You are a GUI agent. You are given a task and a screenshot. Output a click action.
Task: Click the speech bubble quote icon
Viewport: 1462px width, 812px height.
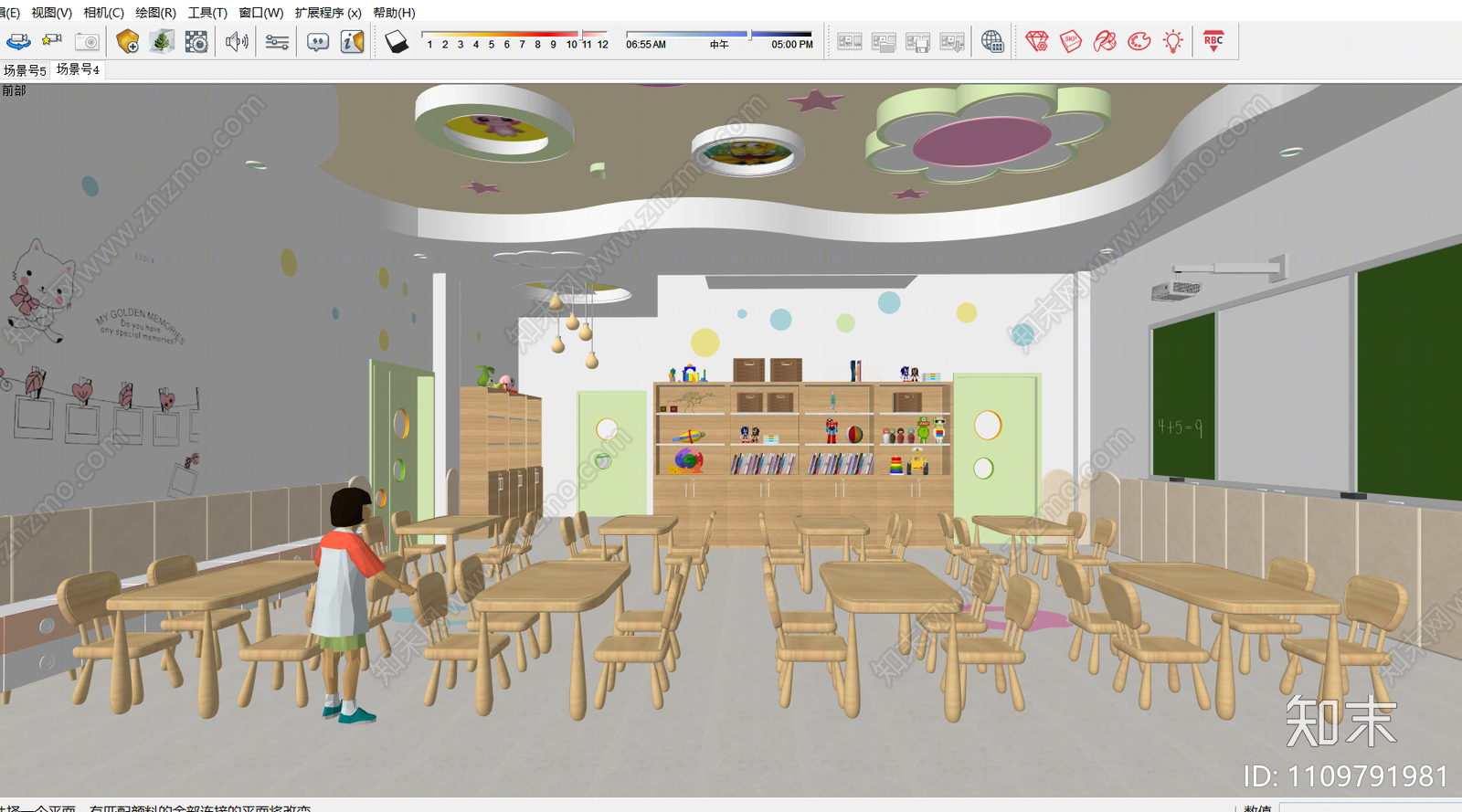[x=318, y=42]
